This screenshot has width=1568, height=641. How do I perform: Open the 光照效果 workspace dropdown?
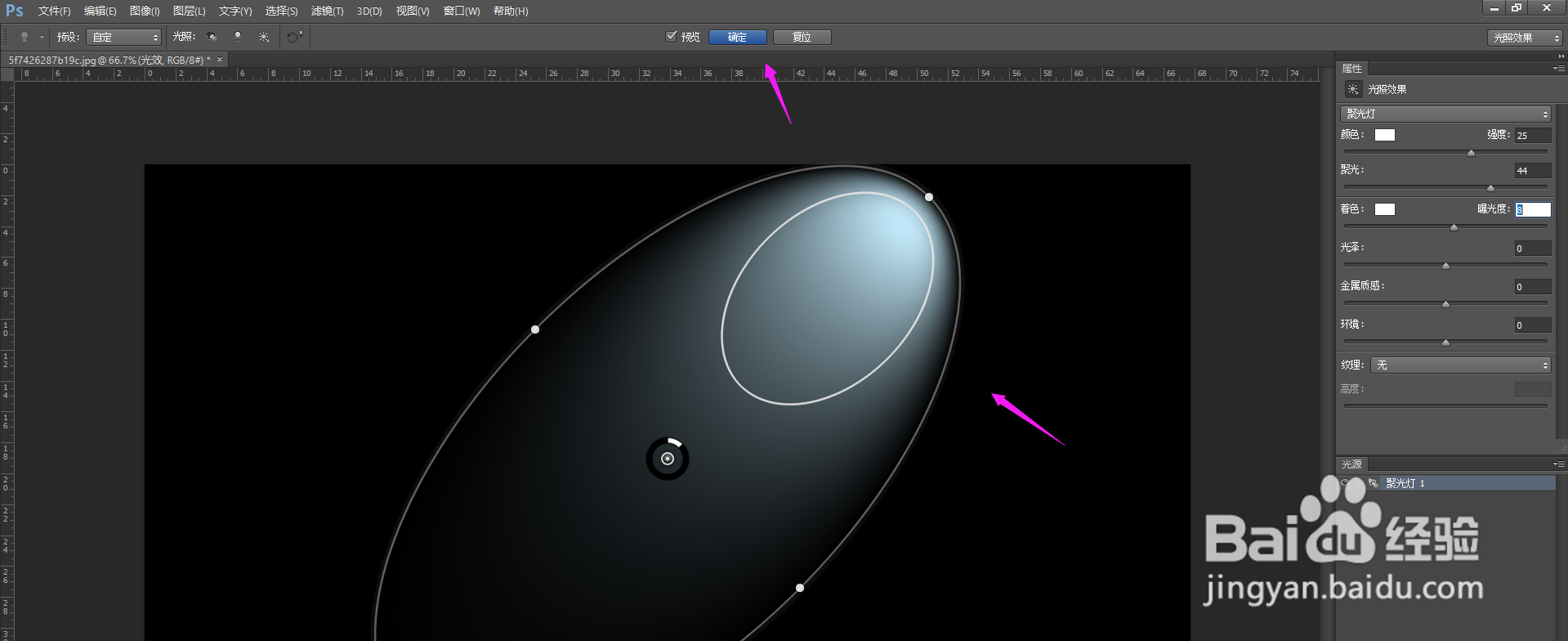[1525, 38]
